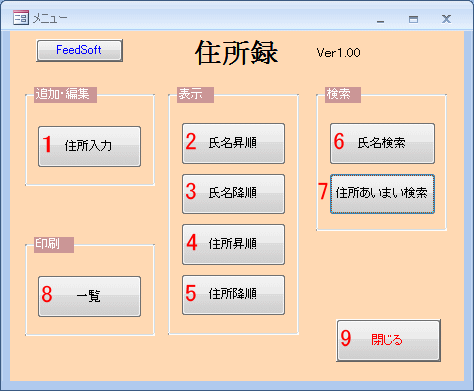This screenshot has height=391, width=474.
Task: Click the 表示 group label
Action: pos(195,95)
